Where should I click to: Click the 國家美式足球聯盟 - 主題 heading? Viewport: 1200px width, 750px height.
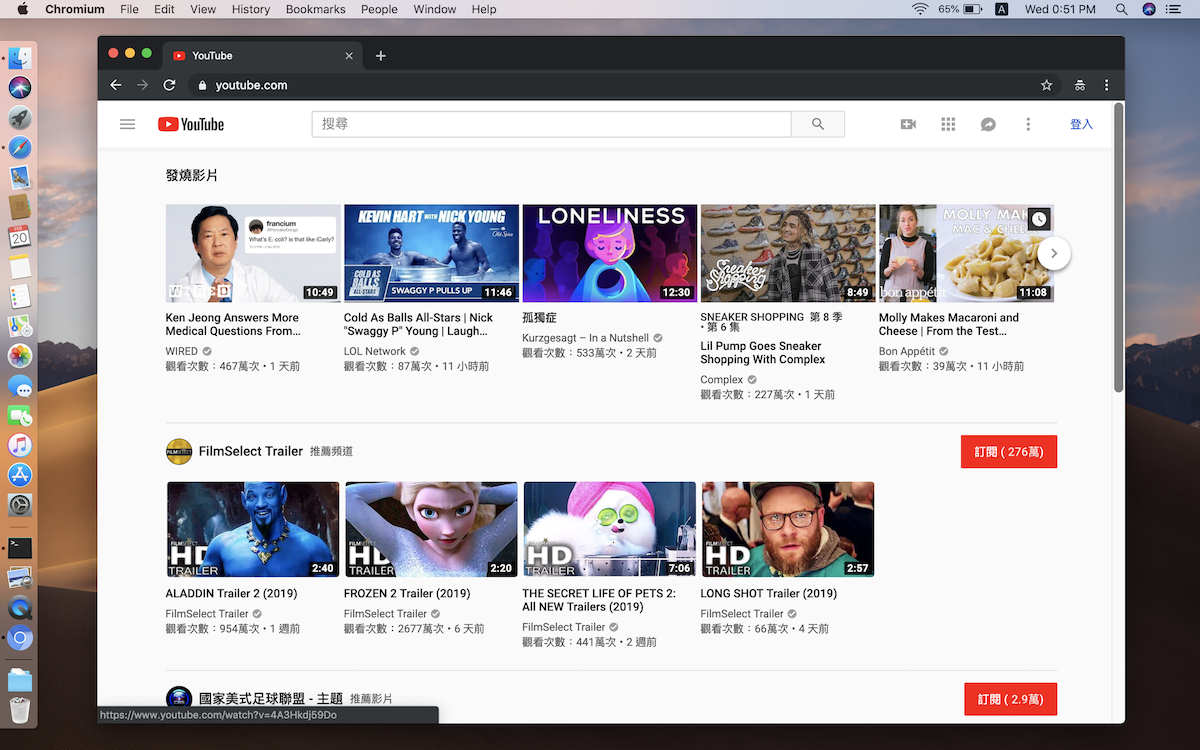point(271,698)
